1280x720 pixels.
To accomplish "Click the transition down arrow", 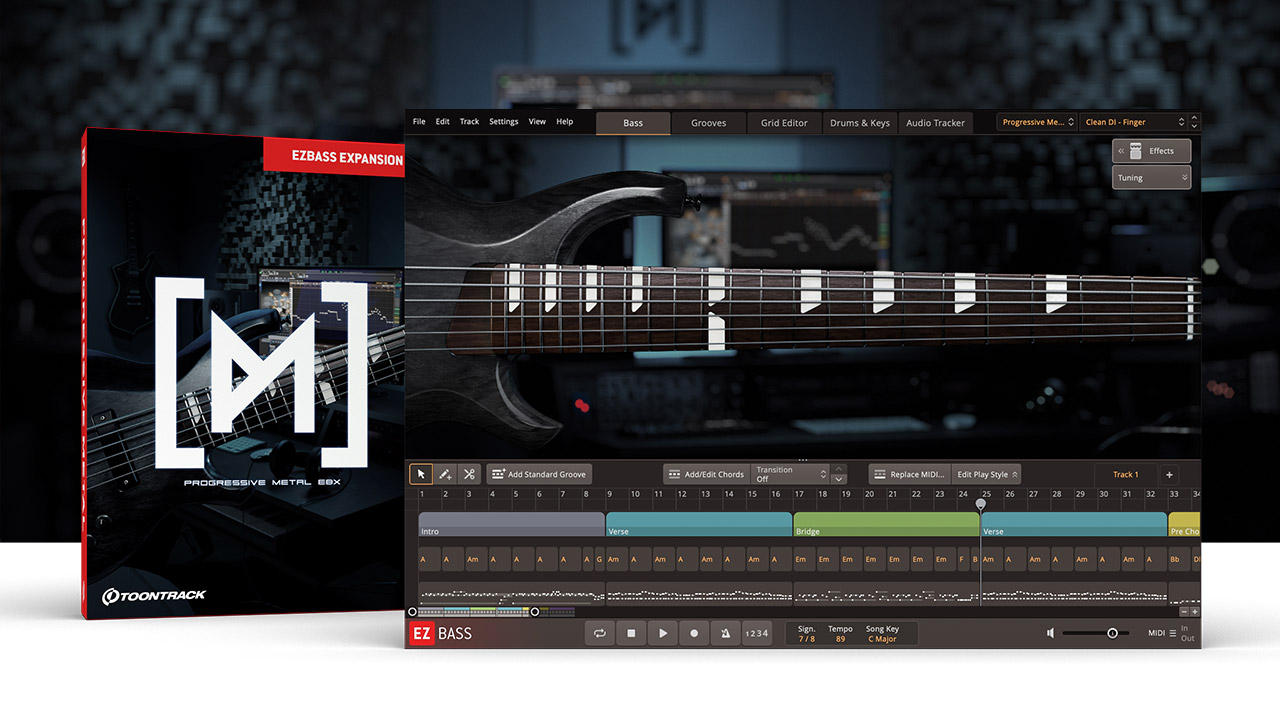I will pyautogui.click(x=839, y=480).
